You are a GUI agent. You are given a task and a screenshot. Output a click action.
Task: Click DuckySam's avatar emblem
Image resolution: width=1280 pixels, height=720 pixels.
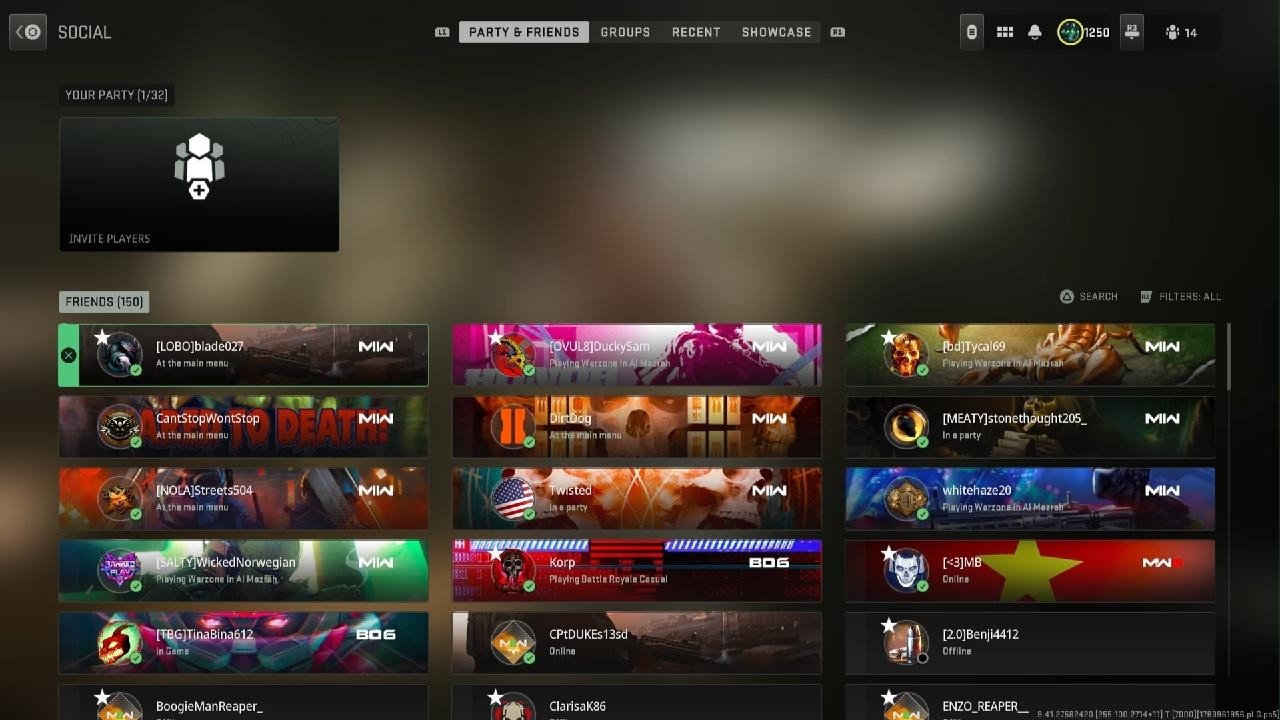click(x=513, y=355)
